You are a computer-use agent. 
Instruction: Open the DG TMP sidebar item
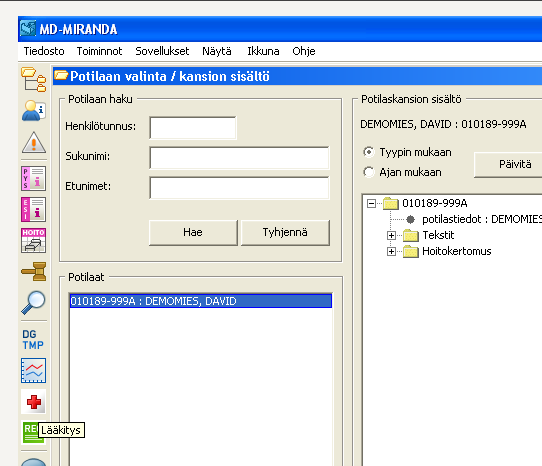pyautogui.click(x=33, y=339)
